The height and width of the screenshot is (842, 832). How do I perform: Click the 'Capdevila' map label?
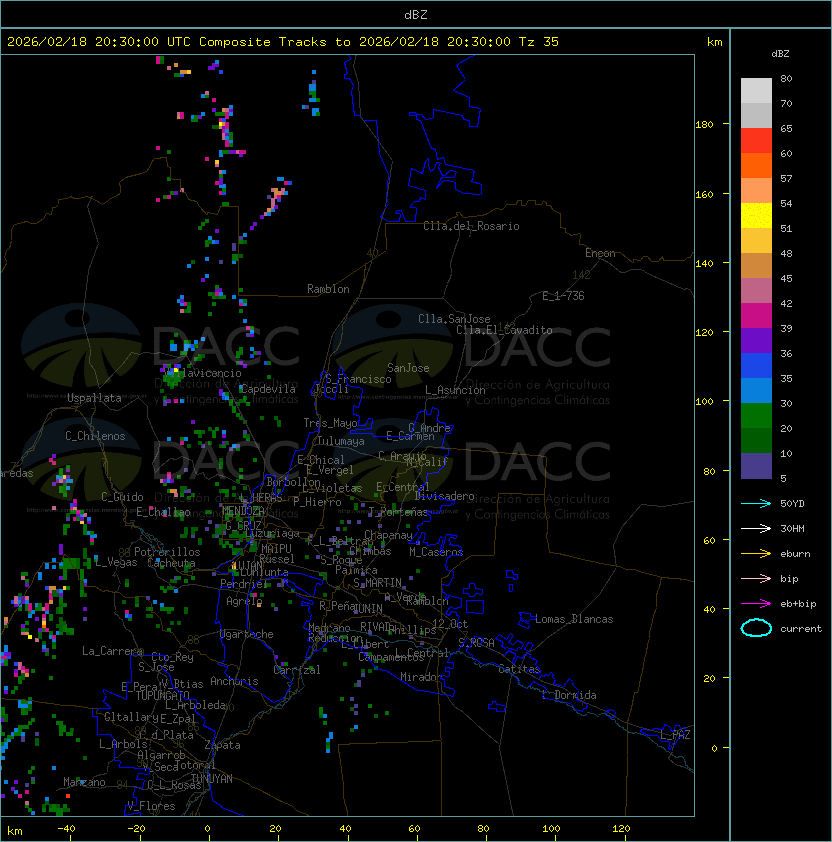[x=267, y=389]
